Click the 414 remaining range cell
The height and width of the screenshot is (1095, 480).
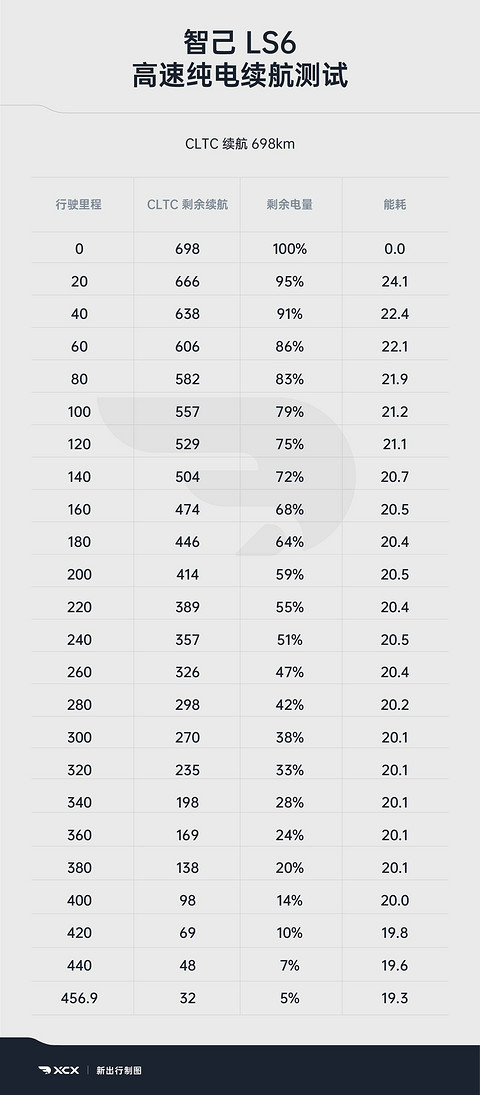click(187, 574)
